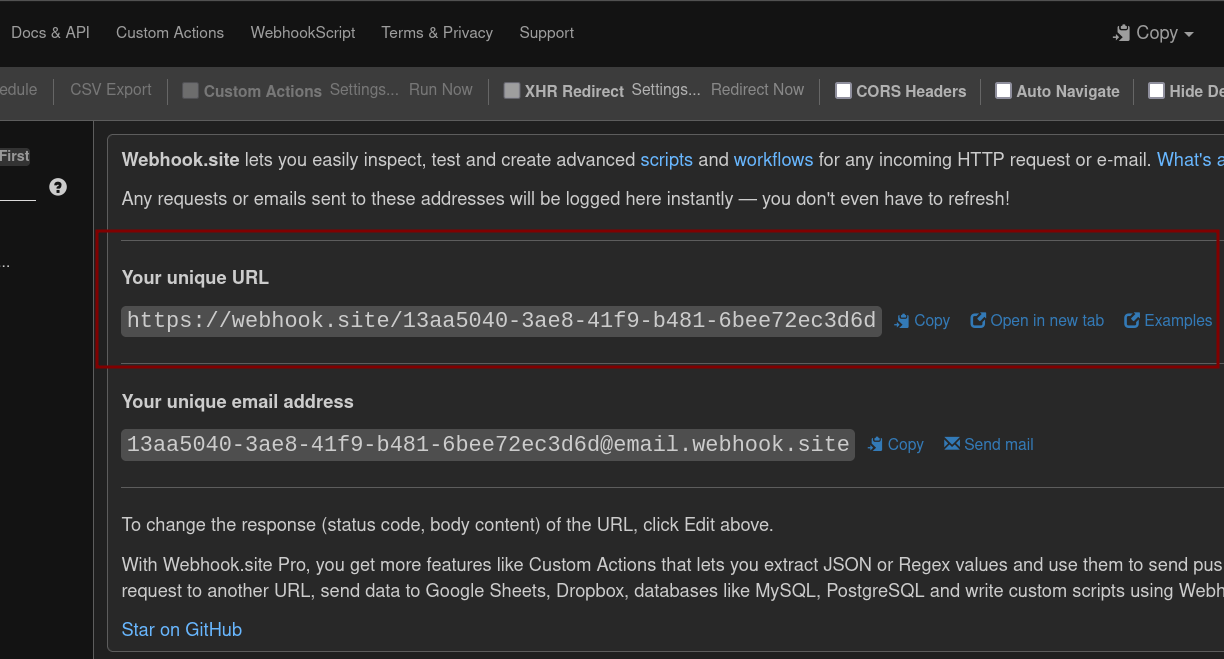Click the search field in left sidebar

pos(18,187)
